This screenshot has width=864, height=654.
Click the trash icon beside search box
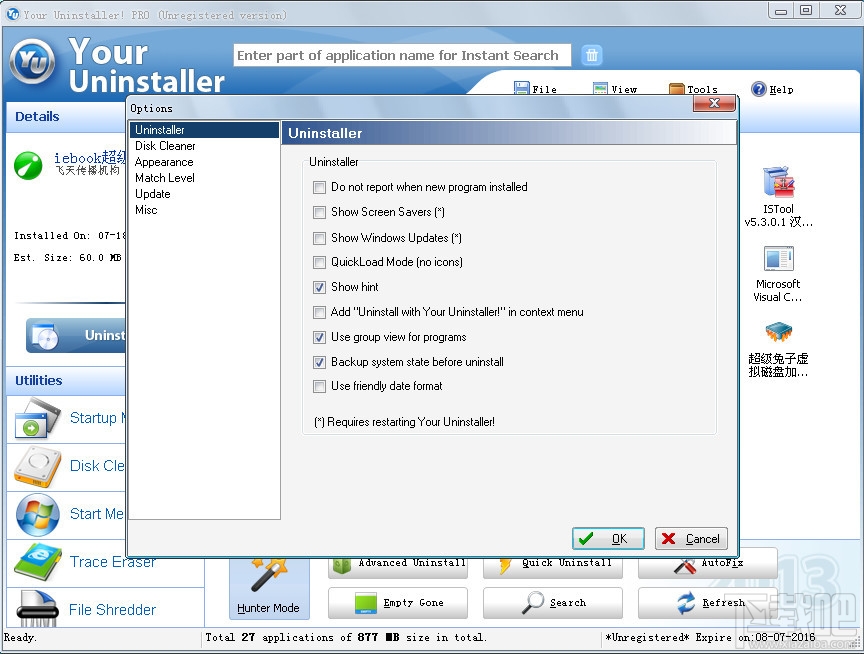(x=592, y=55)
